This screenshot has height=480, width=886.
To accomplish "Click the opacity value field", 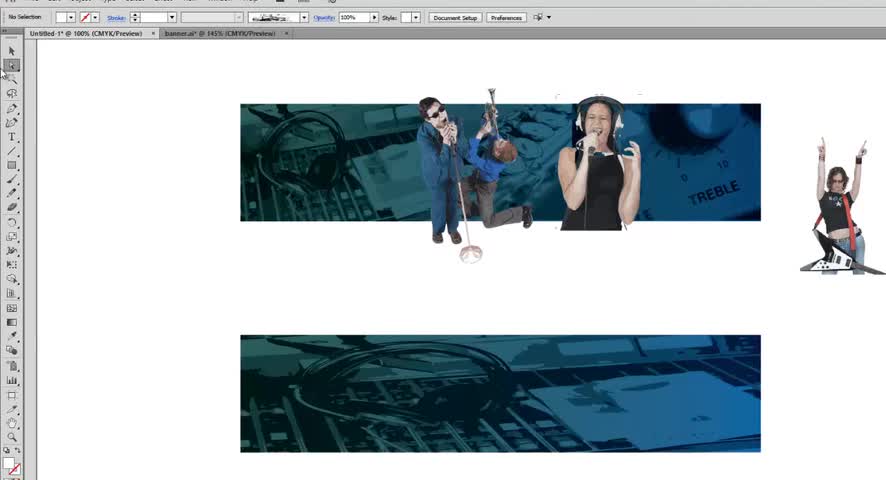I will click(x=354, y=18).
